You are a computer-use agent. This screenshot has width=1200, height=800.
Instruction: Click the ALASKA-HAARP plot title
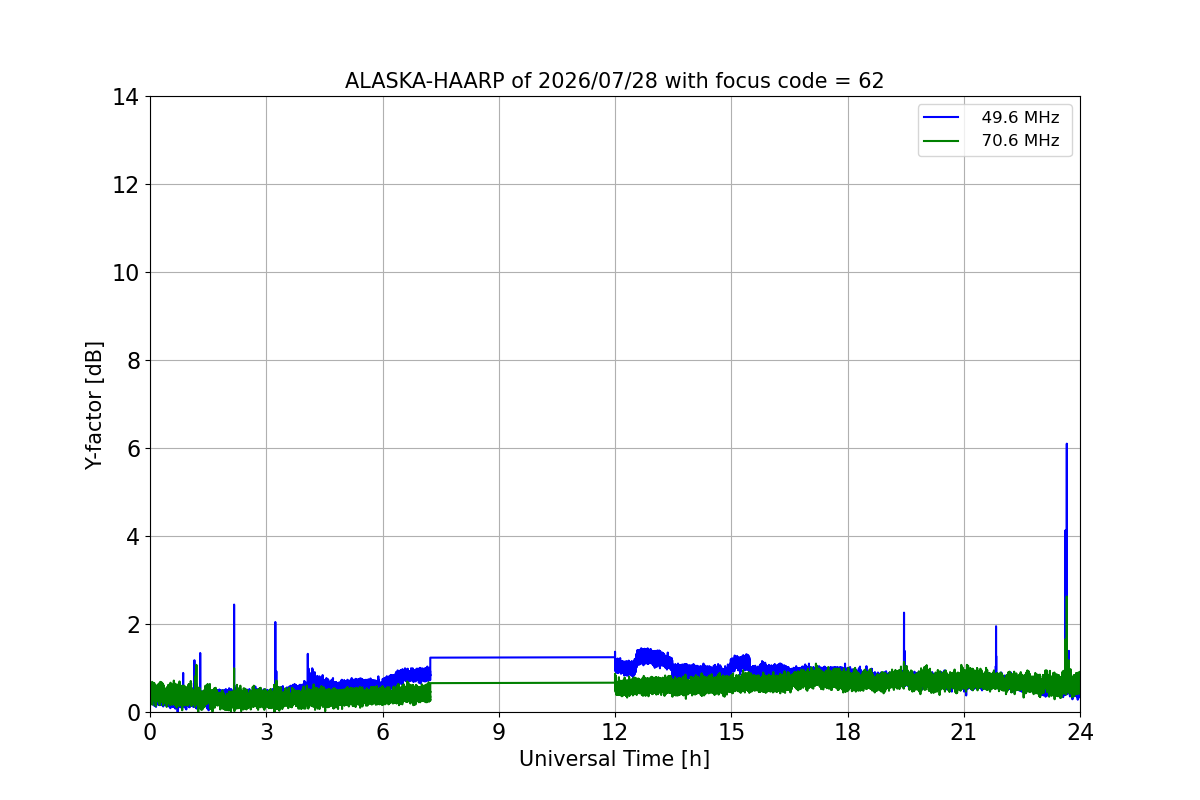coord(614,81)
